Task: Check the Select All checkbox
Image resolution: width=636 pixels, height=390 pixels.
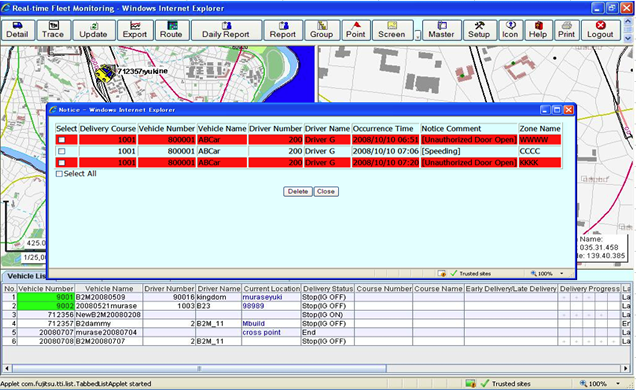Action: [59, 174]
